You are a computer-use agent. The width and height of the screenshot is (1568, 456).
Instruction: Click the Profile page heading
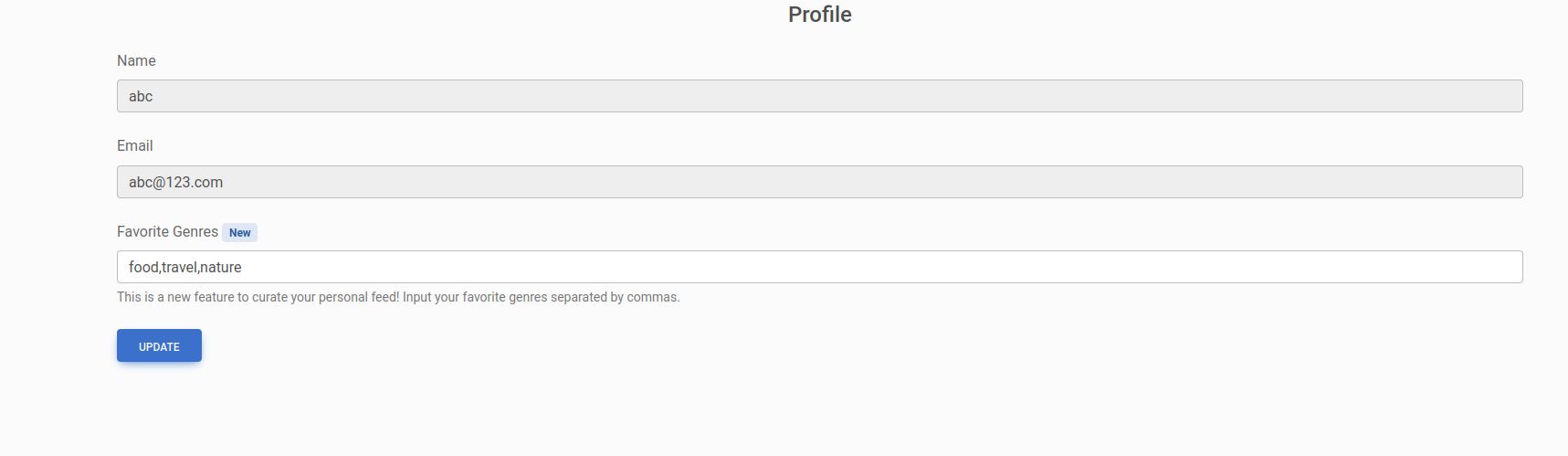[820, 15]
